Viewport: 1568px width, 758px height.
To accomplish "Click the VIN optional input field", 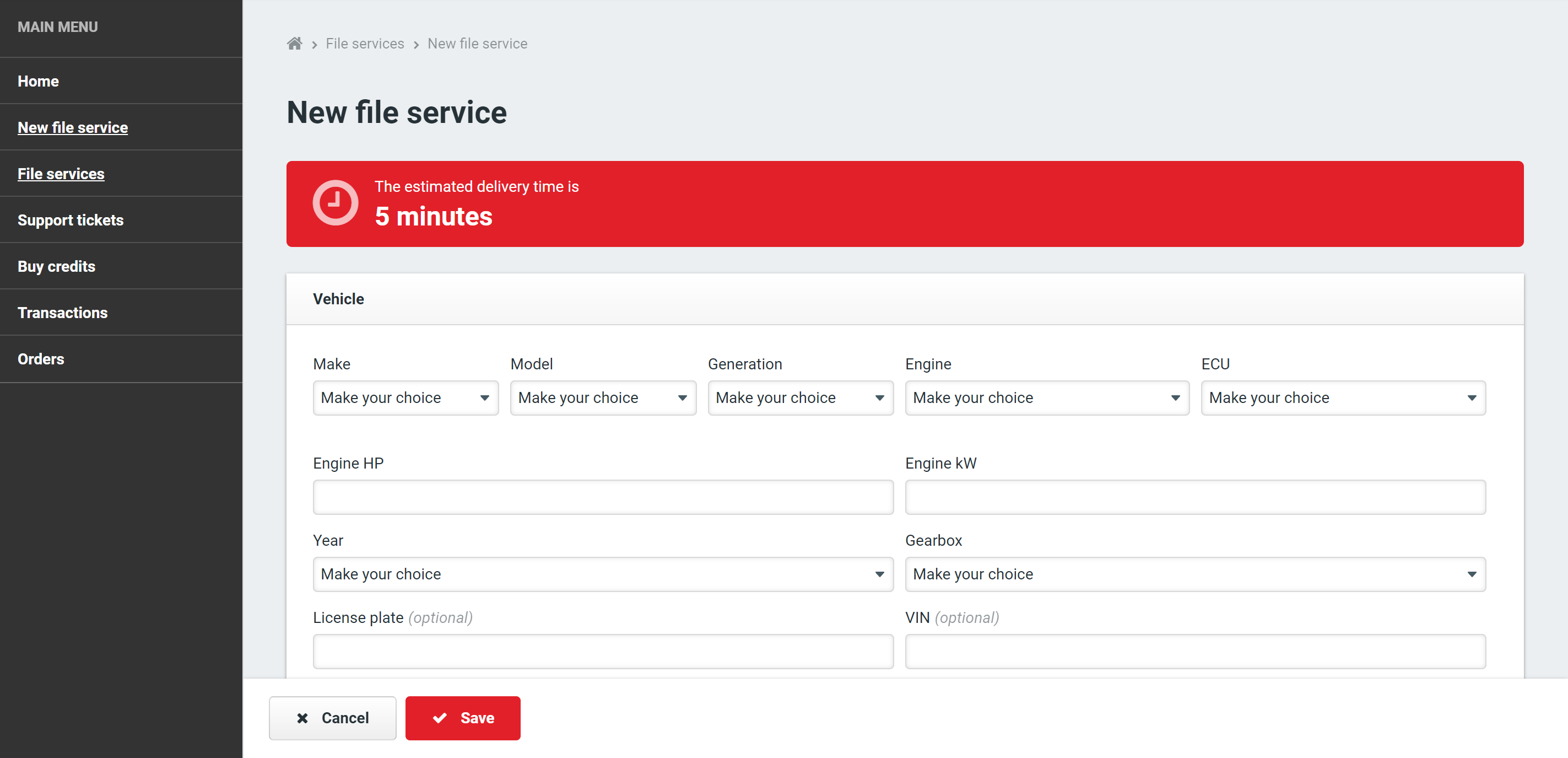I will pos(1195,651).
